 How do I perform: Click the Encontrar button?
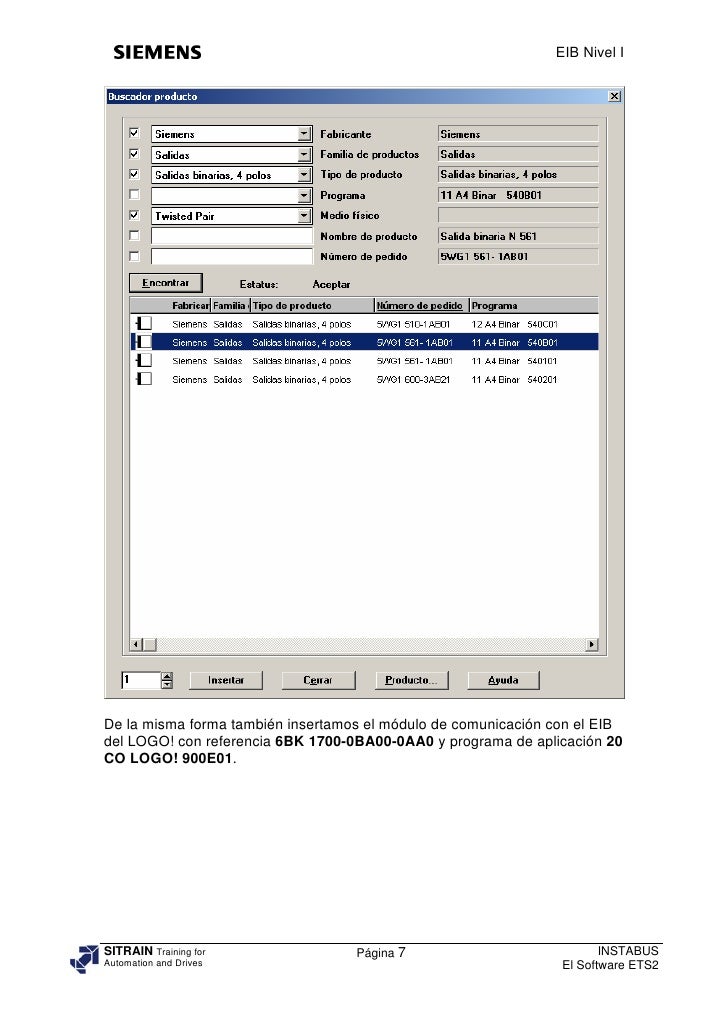(166, 283)
